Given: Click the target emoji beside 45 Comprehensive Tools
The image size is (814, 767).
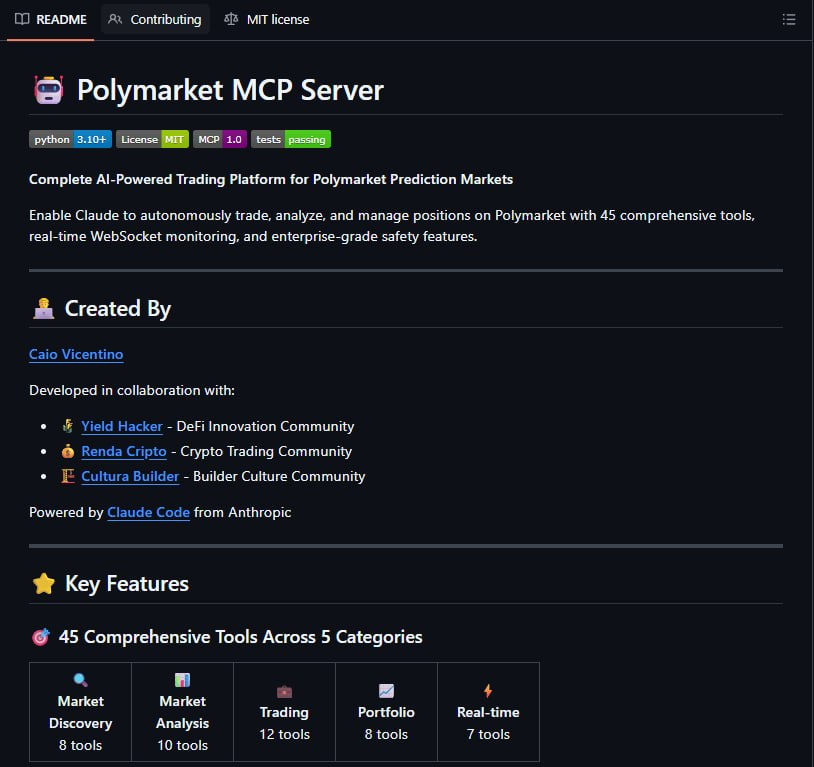Looking at the screenshot, I should (x=40, y=637).
